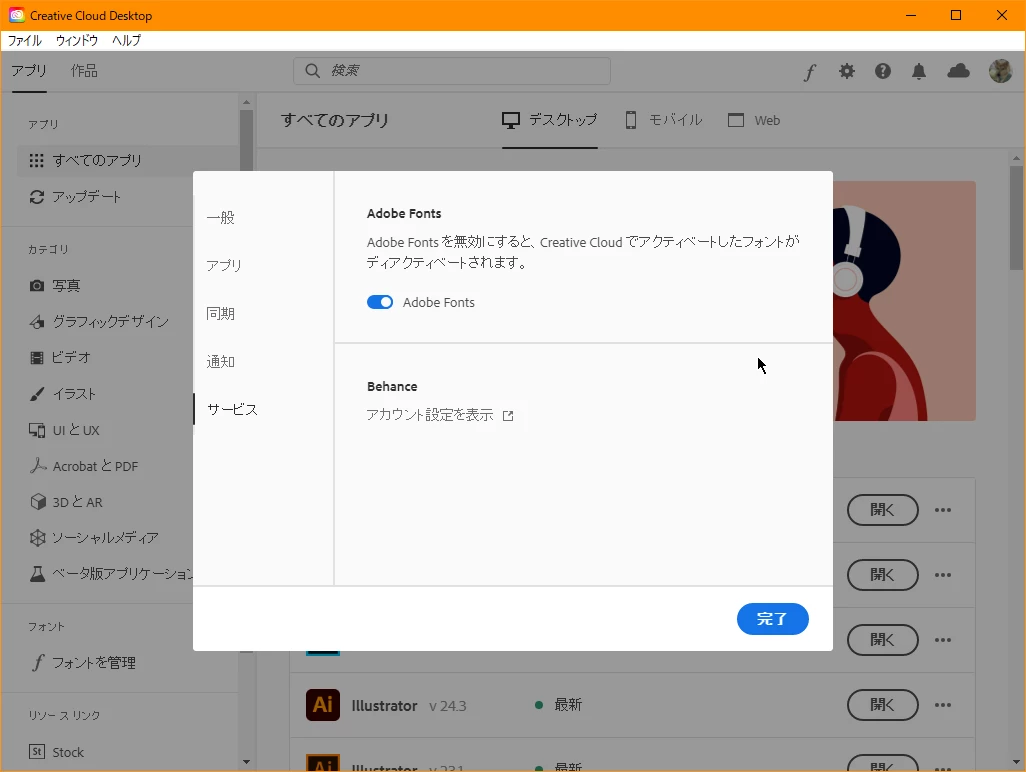Select the サービス settings tab
The height and width of the screenshot is (772, 1026).
232,410
